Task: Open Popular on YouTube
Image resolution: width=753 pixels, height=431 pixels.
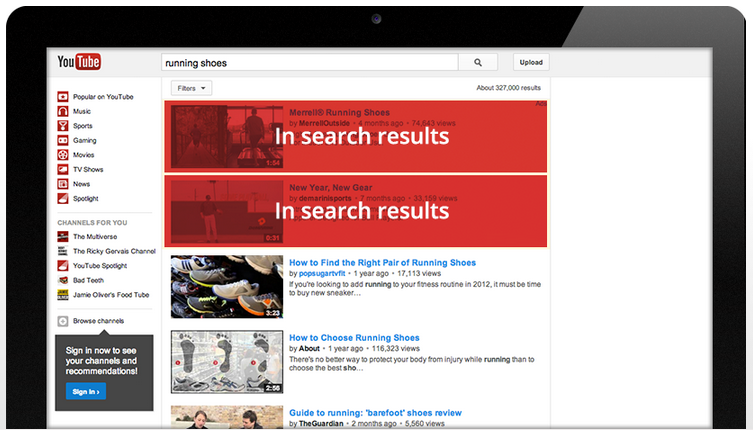Action: click(103, 97)
